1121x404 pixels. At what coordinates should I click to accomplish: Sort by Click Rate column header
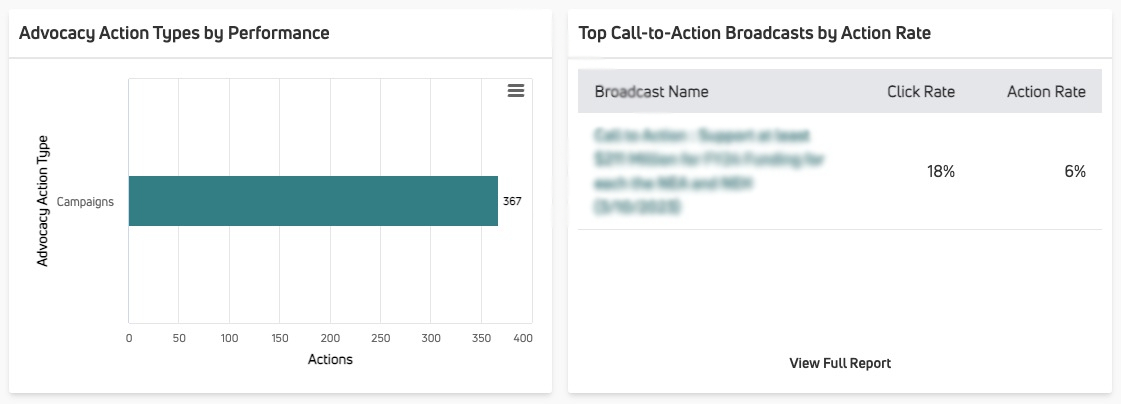(921, 92)
